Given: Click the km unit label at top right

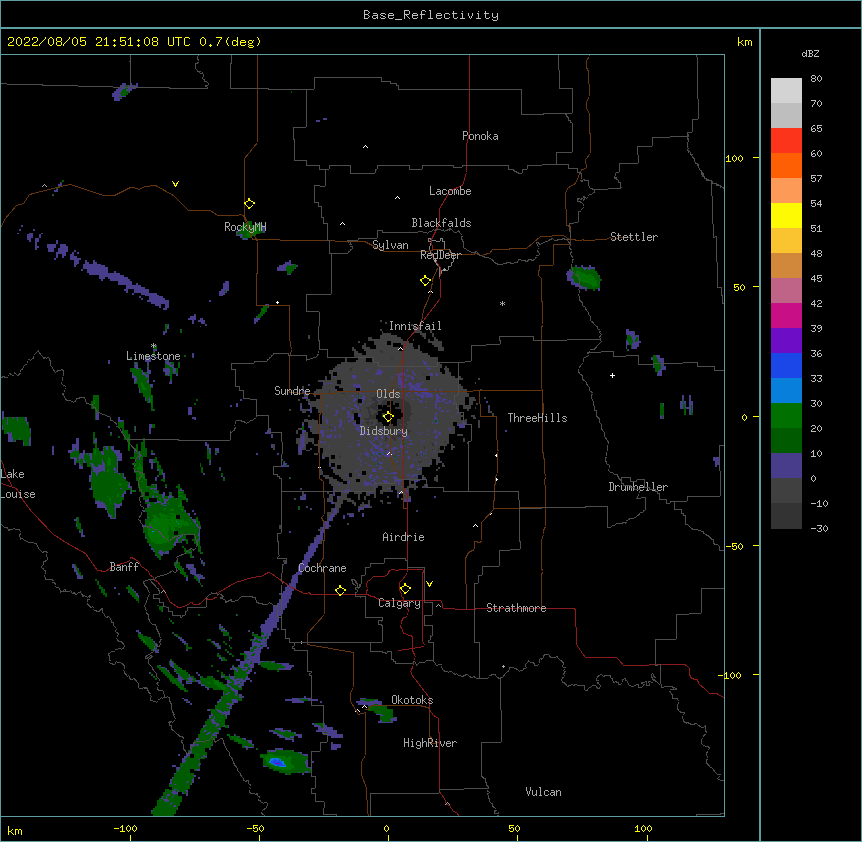Looking at the screenshot, I should click(744, 42).
